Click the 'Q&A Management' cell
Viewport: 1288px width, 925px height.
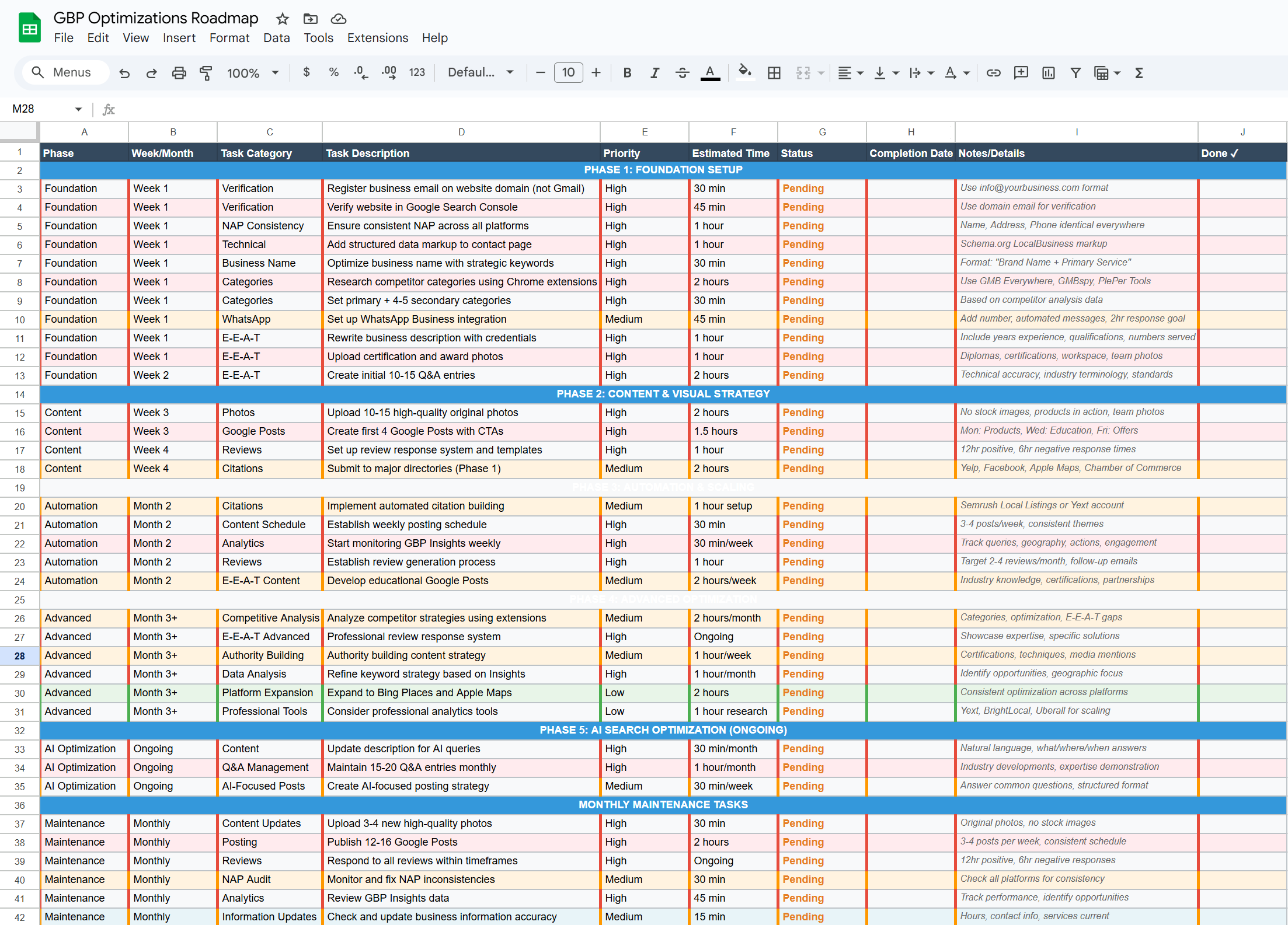click(270, 767)
